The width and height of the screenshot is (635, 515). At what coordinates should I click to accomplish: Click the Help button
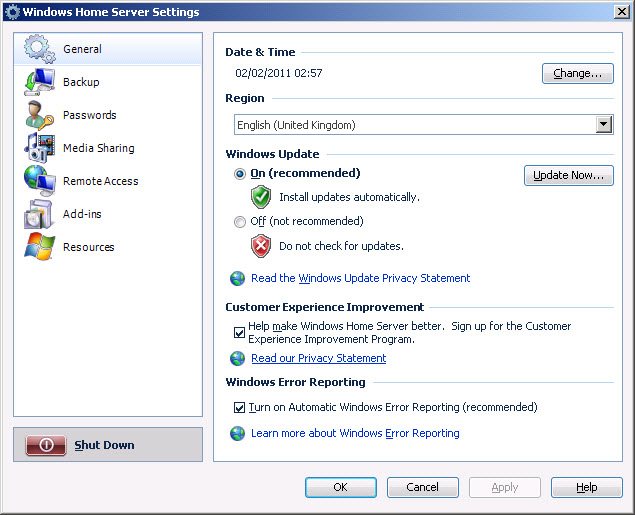[587, 488]
